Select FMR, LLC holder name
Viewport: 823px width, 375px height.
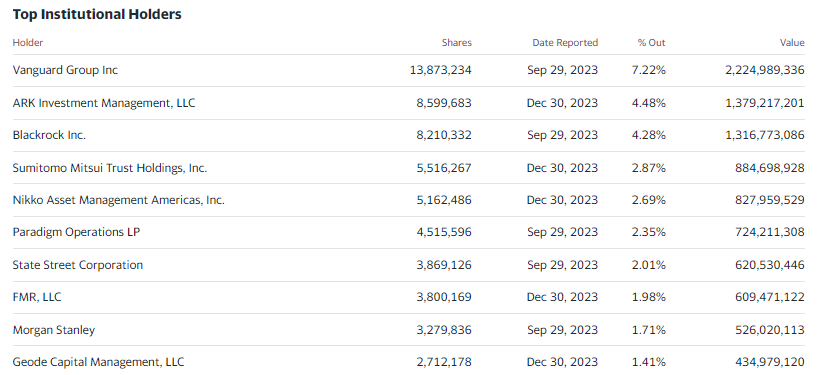click(x=37, y=297)
